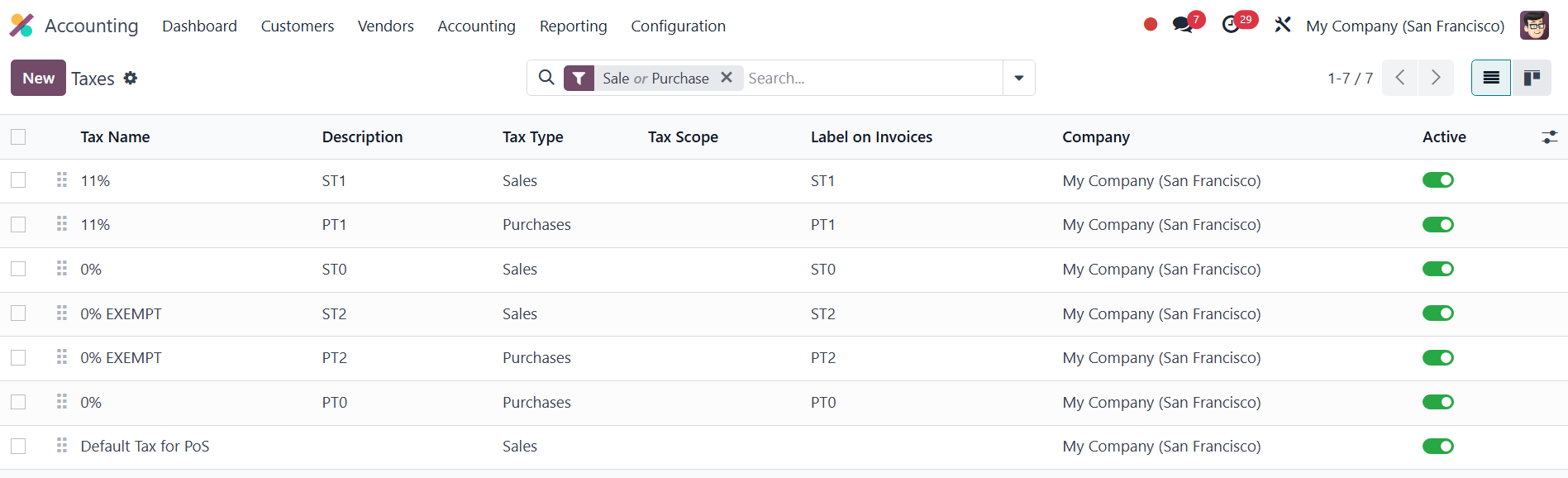This screenshot has width=1568, height=478.
Task: Remove the Sale or Purchase filter
Action: coord(727,77)
